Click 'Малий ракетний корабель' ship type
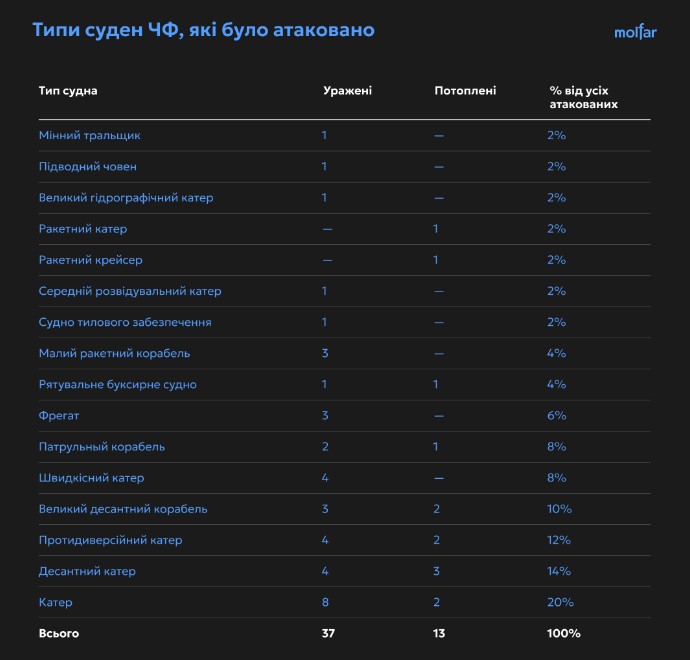 click(114, 353)
